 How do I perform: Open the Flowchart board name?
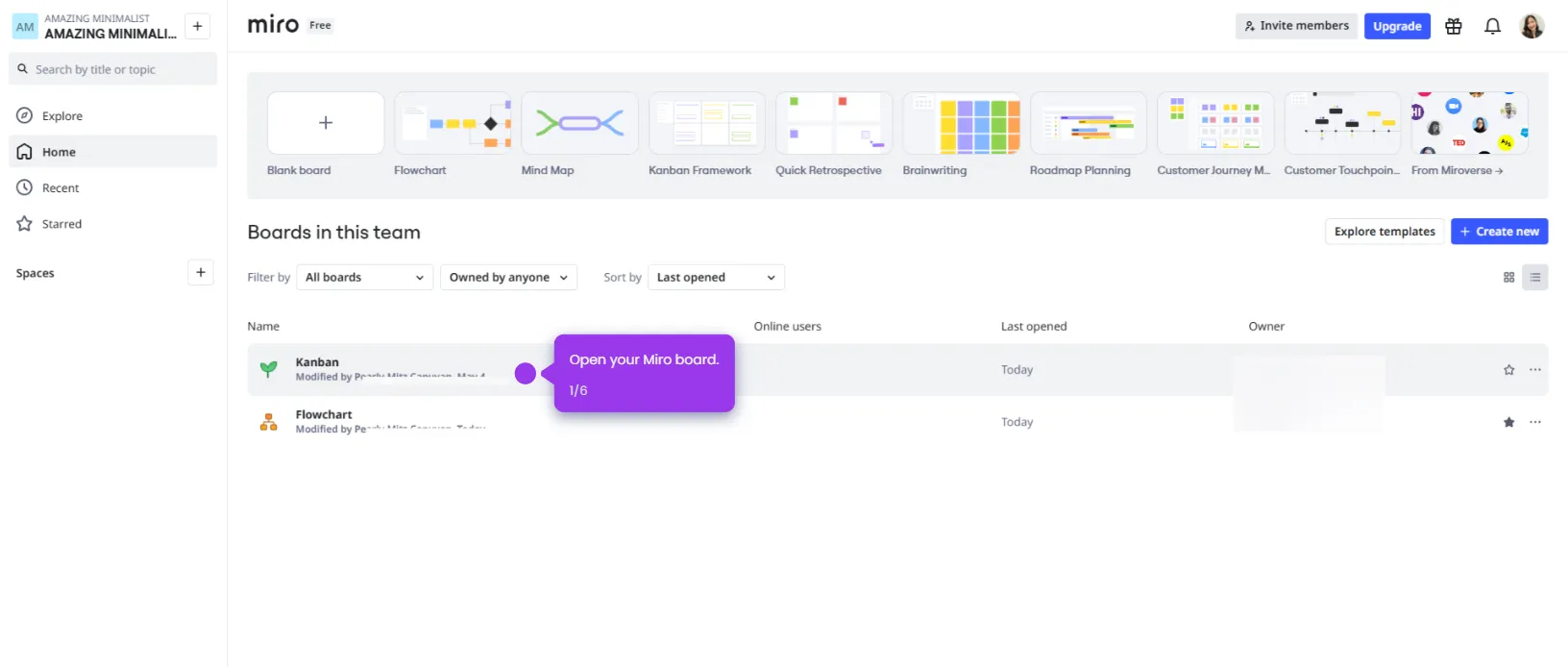pyautogui.click(x=324, y=414)
